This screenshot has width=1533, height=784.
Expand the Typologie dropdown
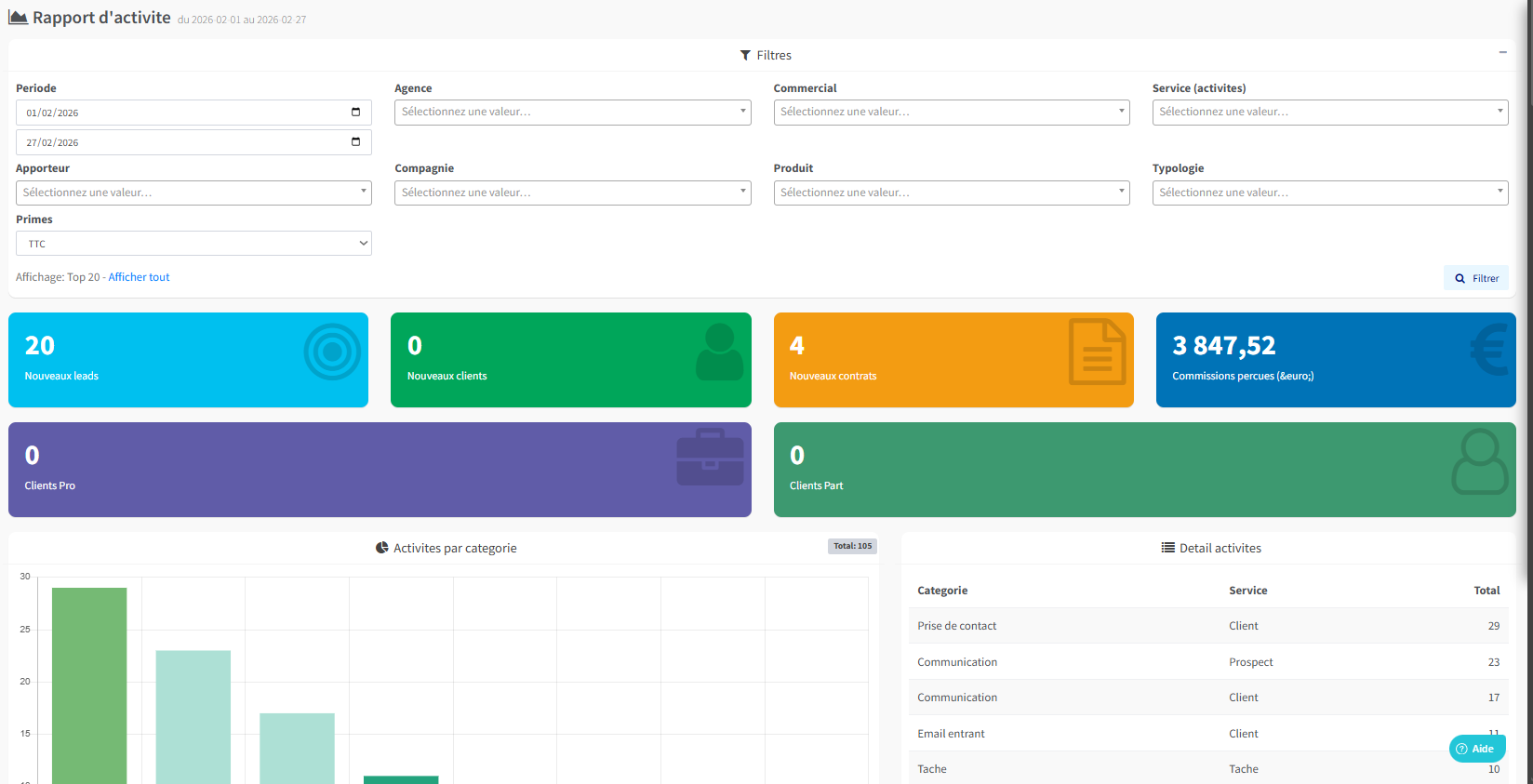coord(1329,193)
